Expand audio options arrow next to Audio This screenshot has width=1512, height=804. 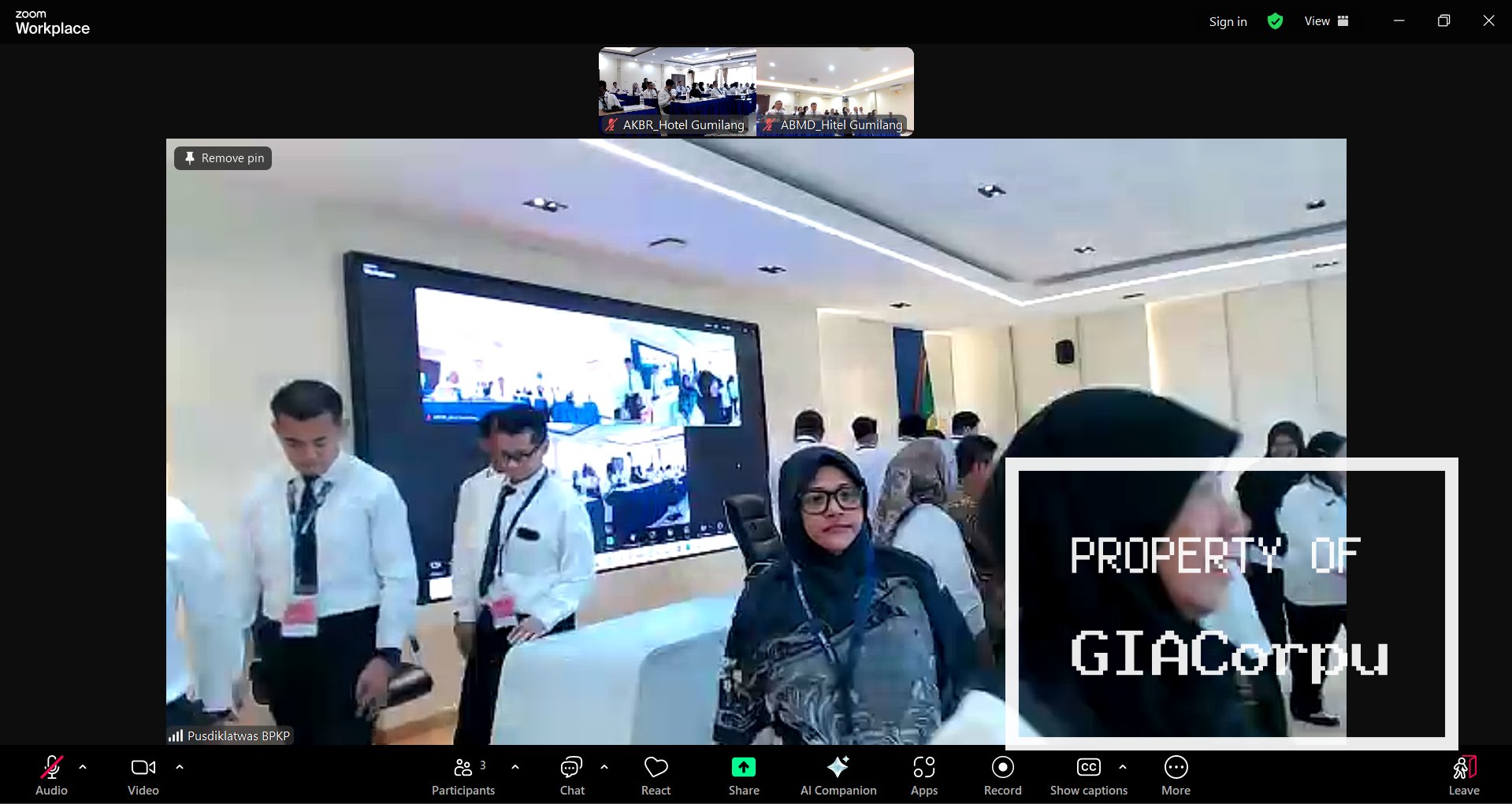tap(83, 766)
